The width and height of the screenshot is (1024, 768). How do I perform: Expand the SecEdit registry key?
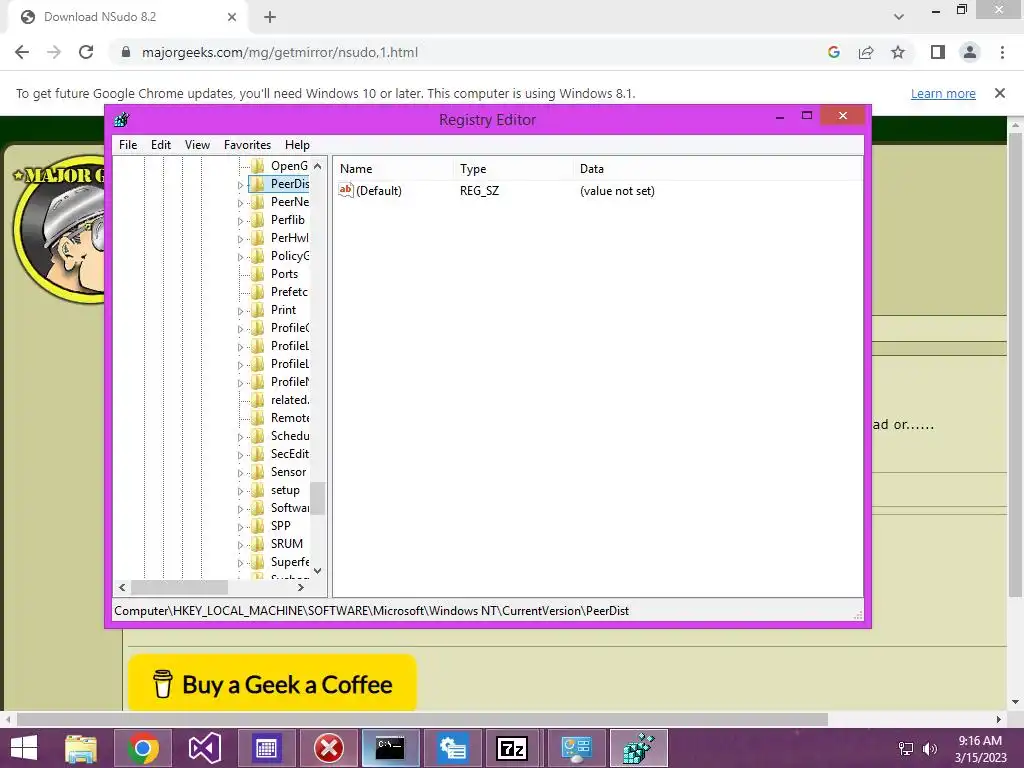[240, 455]
